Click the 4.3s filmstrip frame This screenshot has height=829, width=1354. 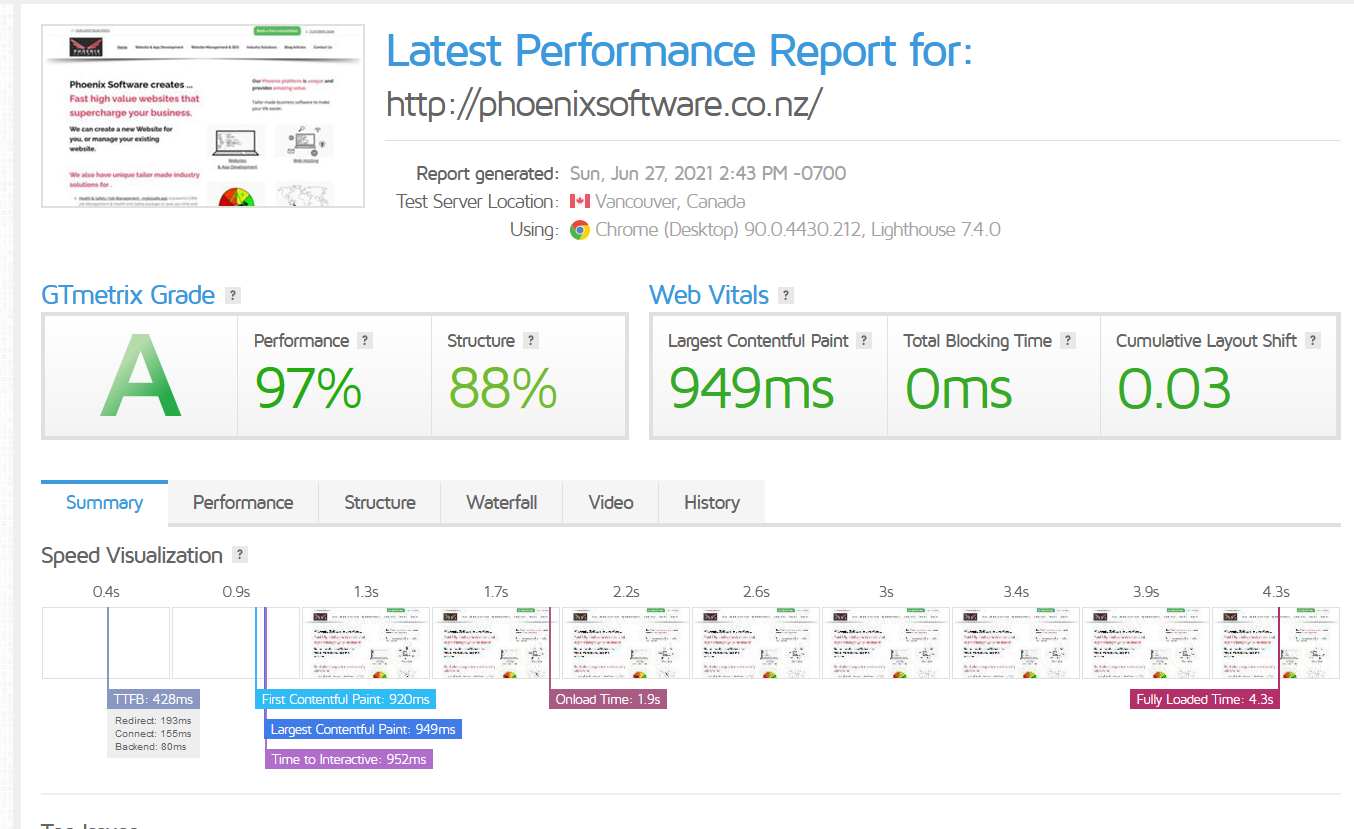(1276, 643)
